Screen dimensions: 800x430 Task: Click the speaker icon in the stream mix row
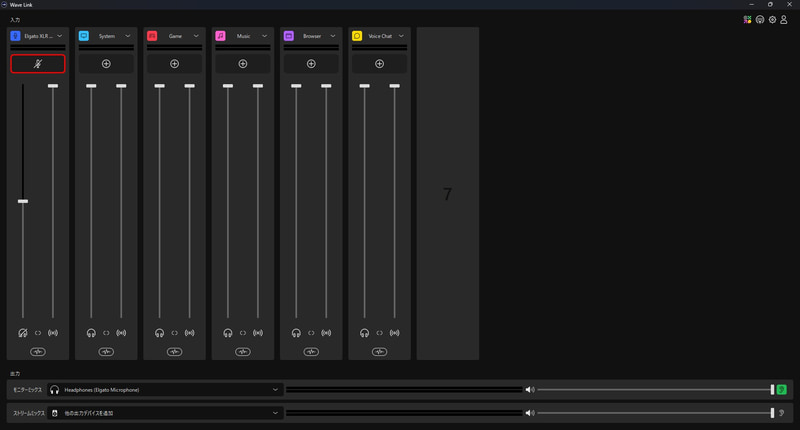tap(530, 413)
